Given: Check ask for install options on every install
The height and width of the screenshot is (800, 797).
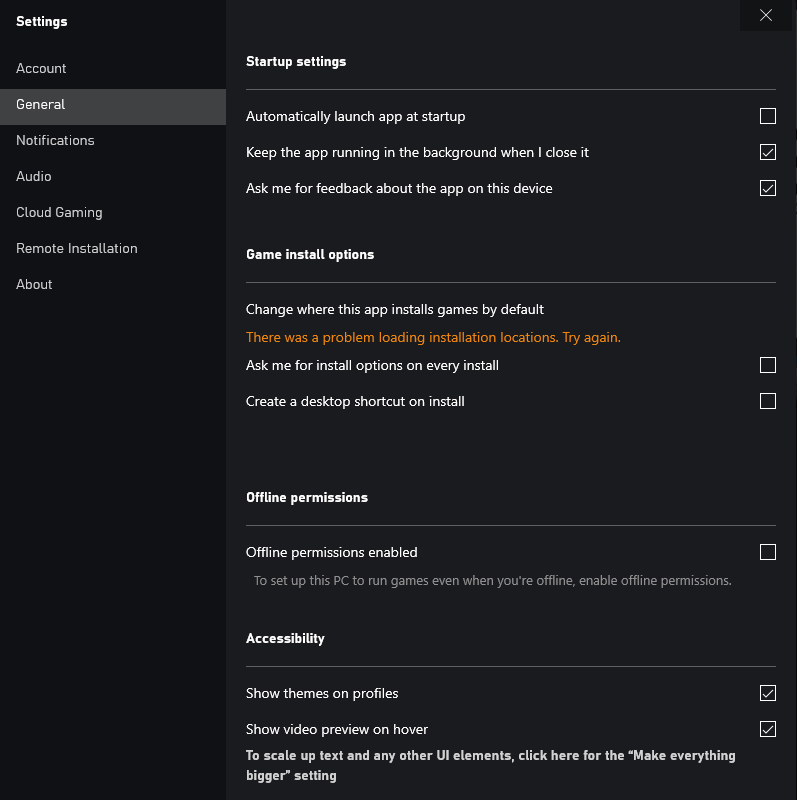Looking at the screenshot, I should pyautogui.click(x=768, y=365).
